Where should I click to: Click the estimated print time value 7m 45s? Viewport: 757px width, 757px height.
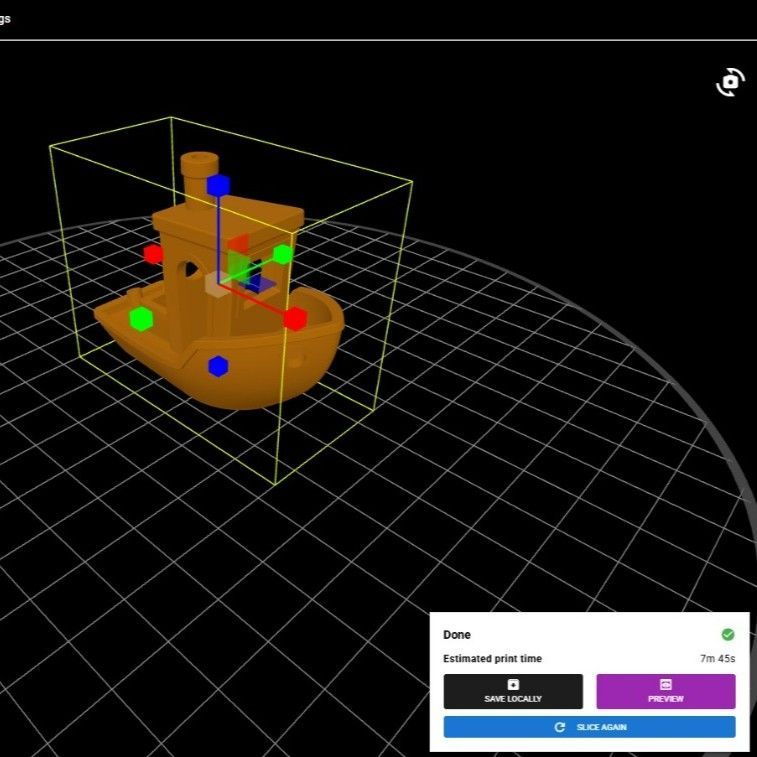(717, 659)
